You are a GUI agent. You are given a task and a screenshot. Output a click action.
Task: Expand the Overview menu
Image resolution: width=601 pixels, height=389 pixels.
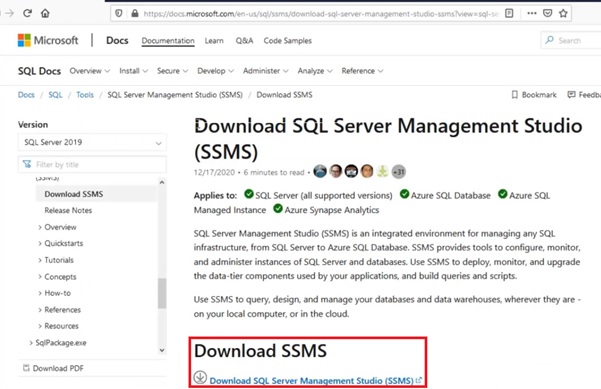[90, 71]
